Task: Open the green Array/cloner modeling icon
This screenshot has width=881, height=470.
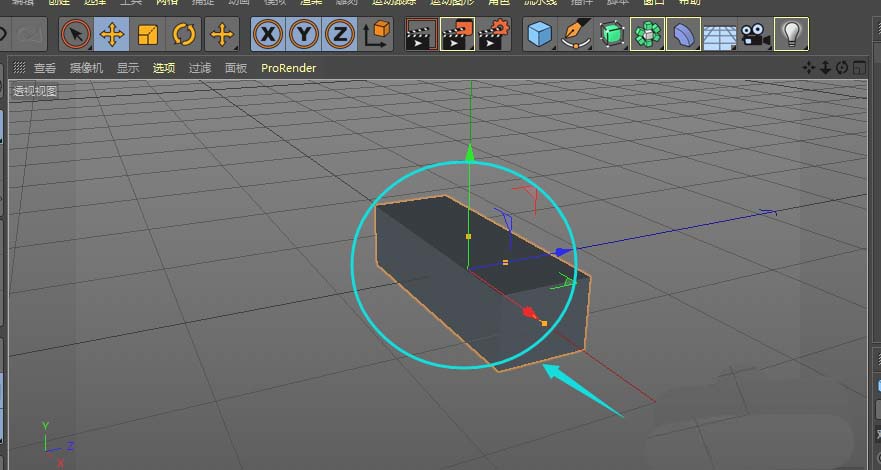Action: tap(647, 34)
